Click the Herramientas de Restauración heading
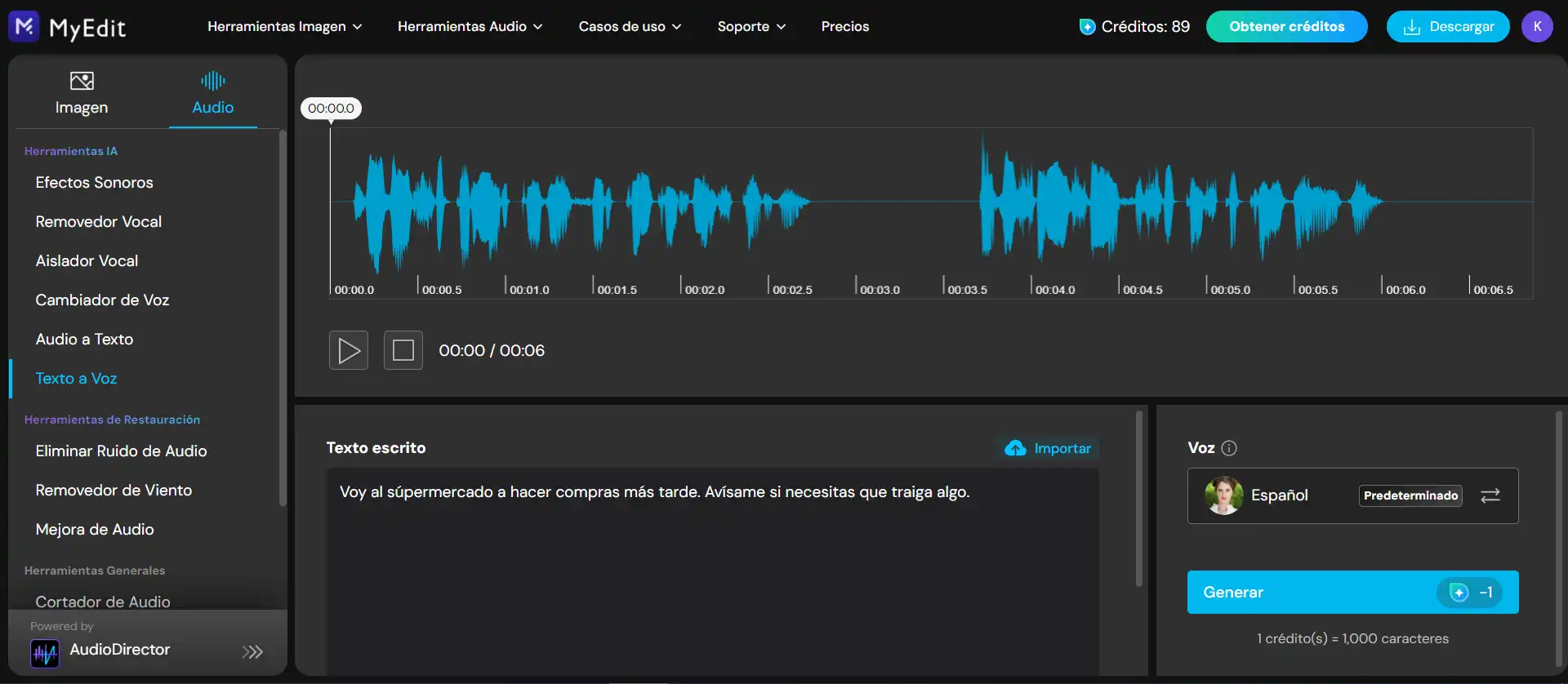Viewport: 1568px width, 684px height. click(x=113, y=420)
